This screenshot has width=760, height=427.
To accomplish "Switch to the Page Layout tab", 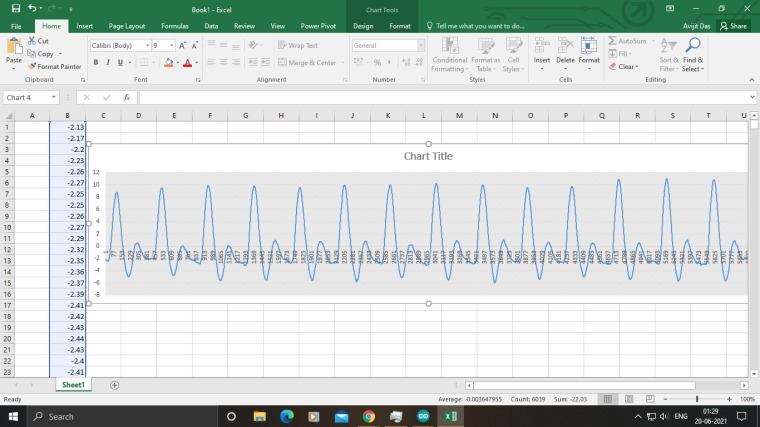I will tap(127, 26).
